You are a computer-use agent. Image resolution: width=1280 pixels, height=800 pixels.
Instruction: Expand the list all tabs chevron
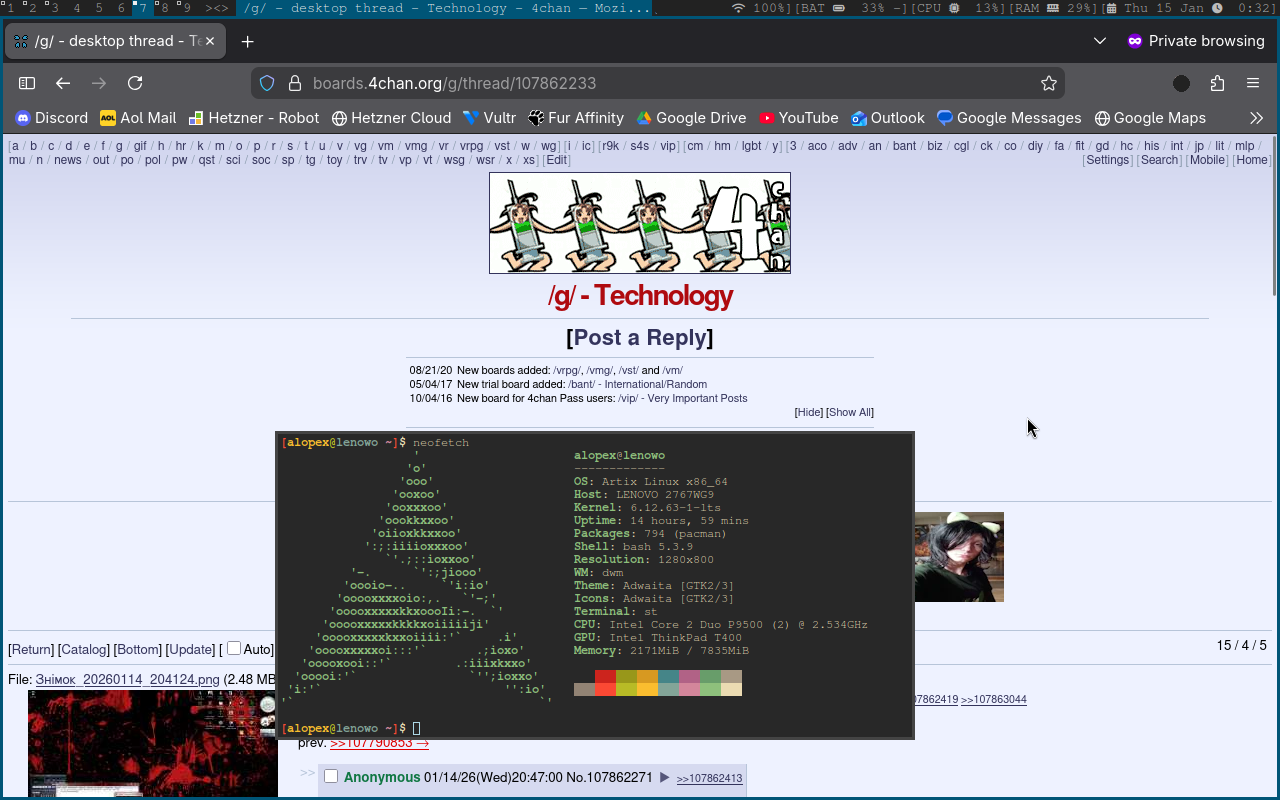tap(1100, 41)
